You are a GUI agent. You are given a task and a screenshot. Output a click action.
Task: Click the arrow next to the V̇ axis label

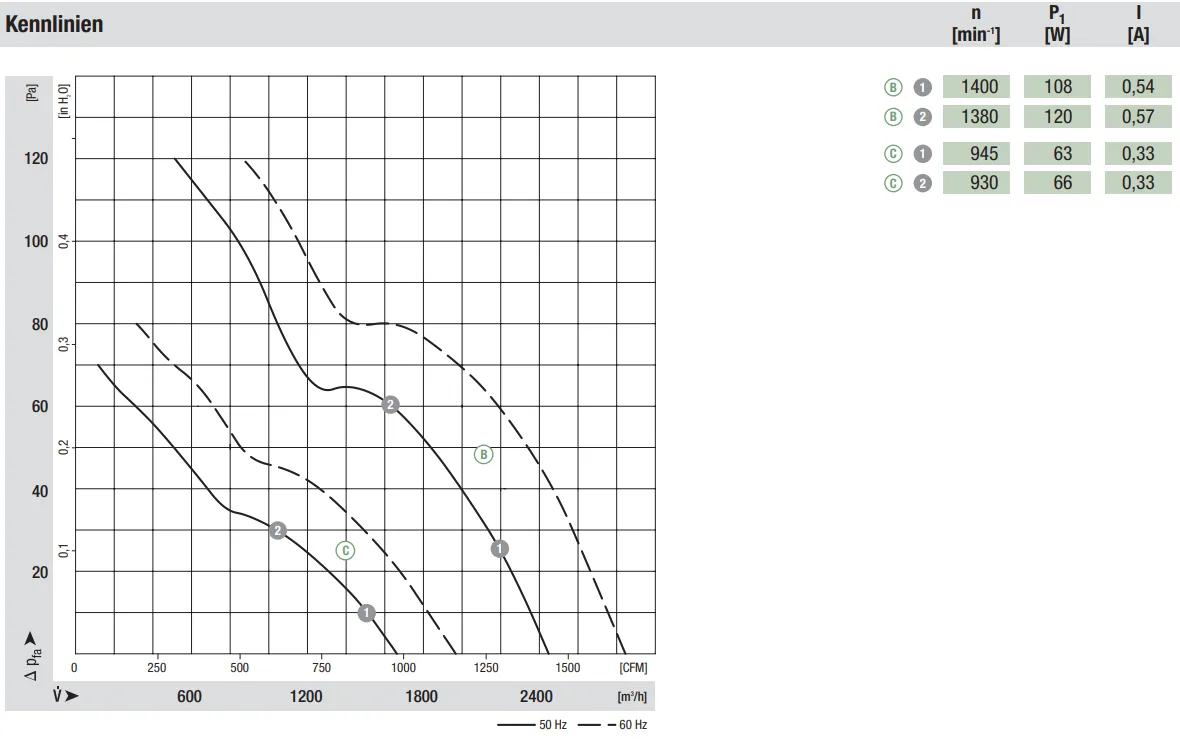point(71,696)
